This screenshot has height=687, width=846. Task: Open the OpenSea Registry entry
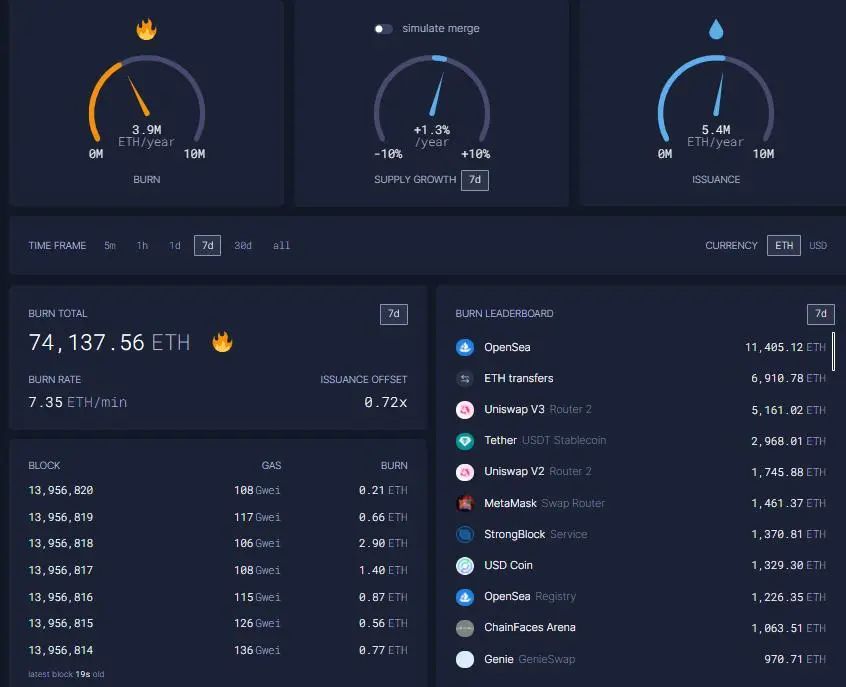click(x=530, y=596)
